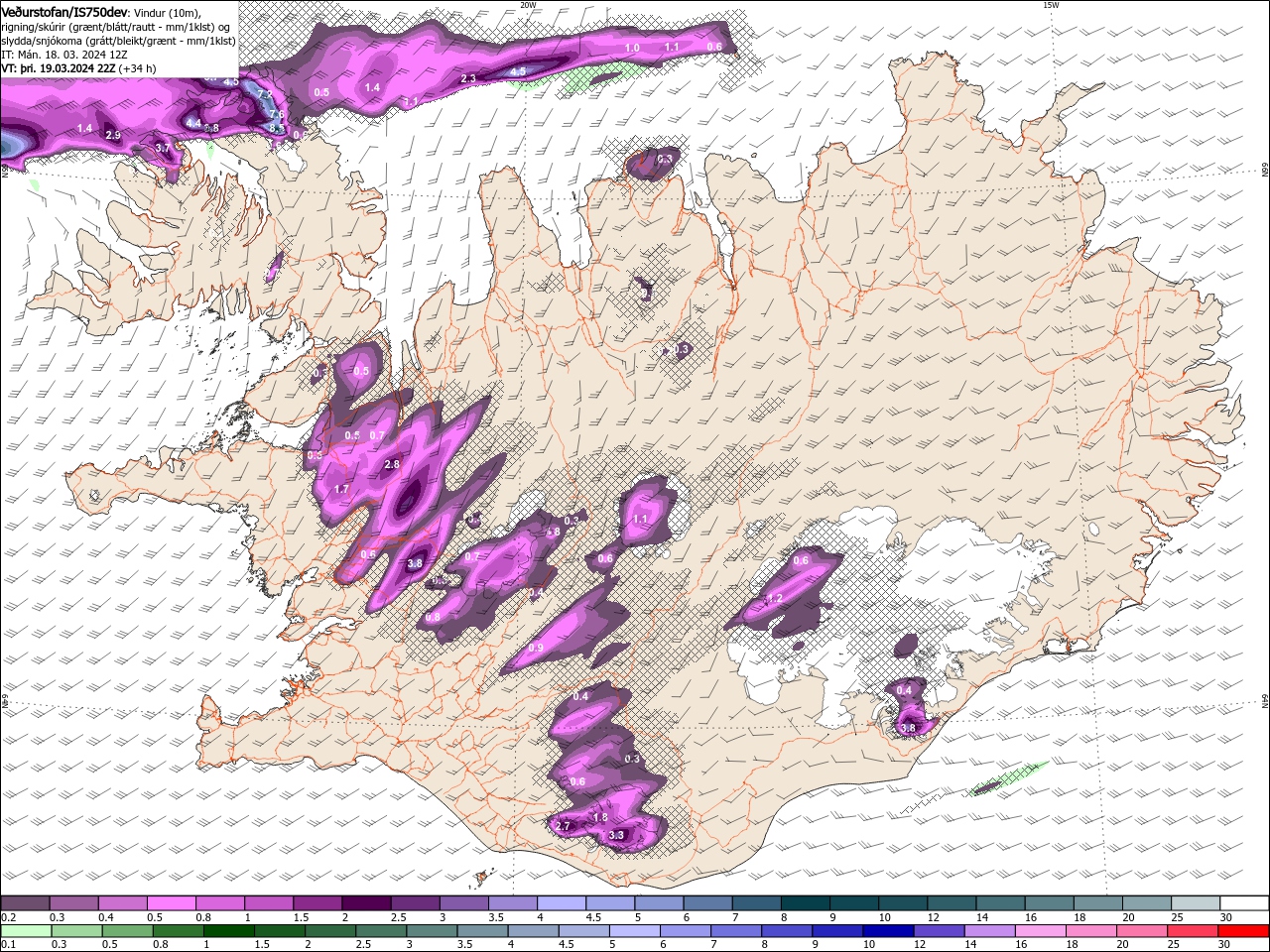This screenshot has width=1270, height=952.
Task: Click the 1.7 precipitation value on the map
Action: (341, 490)
